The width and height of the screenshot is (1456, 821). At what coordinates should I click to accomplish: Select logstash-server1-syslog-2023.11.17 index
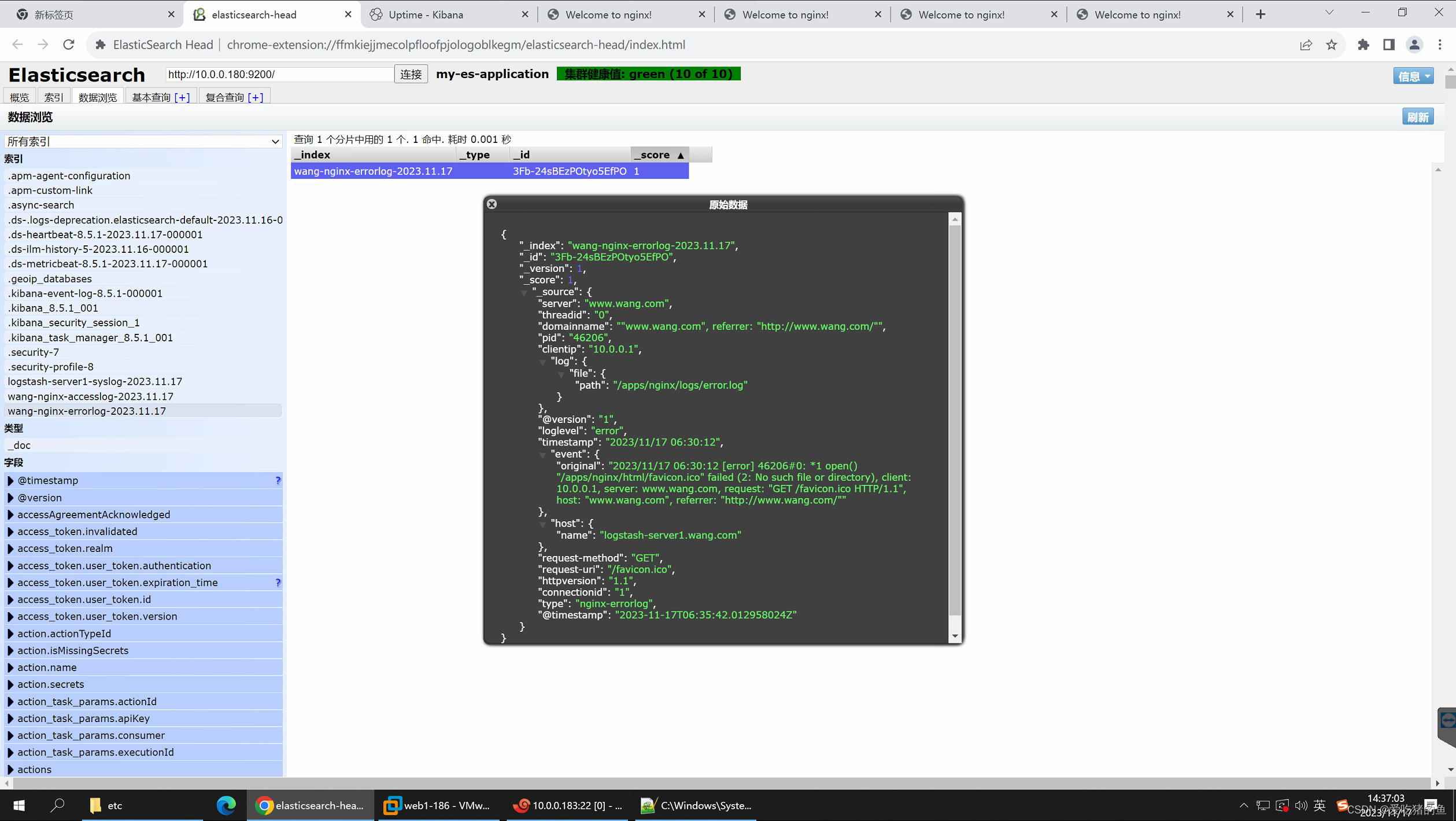(95, 381)
